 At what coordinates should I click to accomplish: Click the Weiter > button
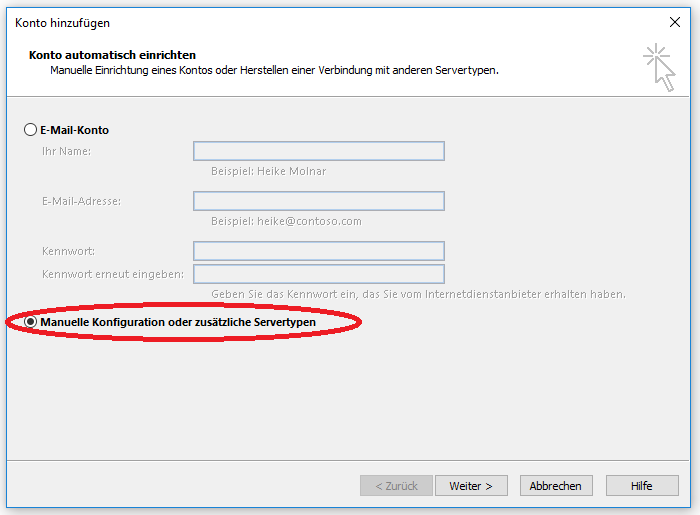(x=471, y=486)
